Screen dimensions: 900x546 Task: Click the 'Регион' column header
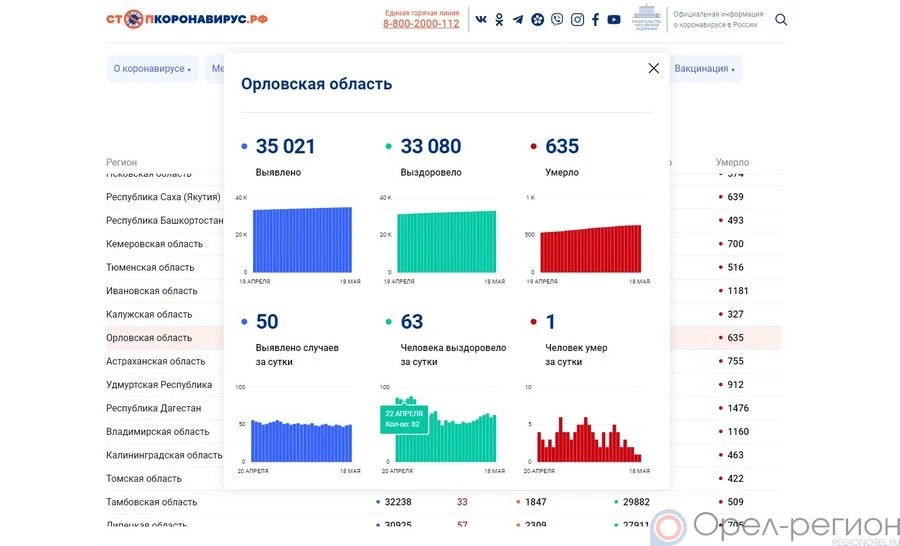tap(122, 162)
